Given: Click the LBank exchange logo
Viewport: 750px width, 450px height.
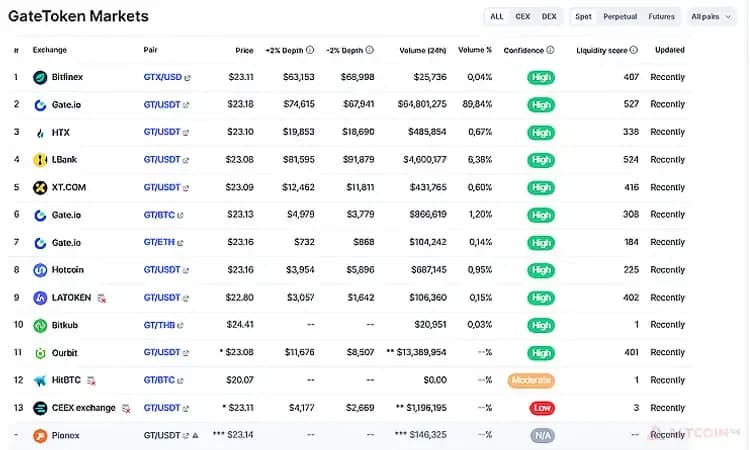Looking at the screenshot, I should 40,160.
